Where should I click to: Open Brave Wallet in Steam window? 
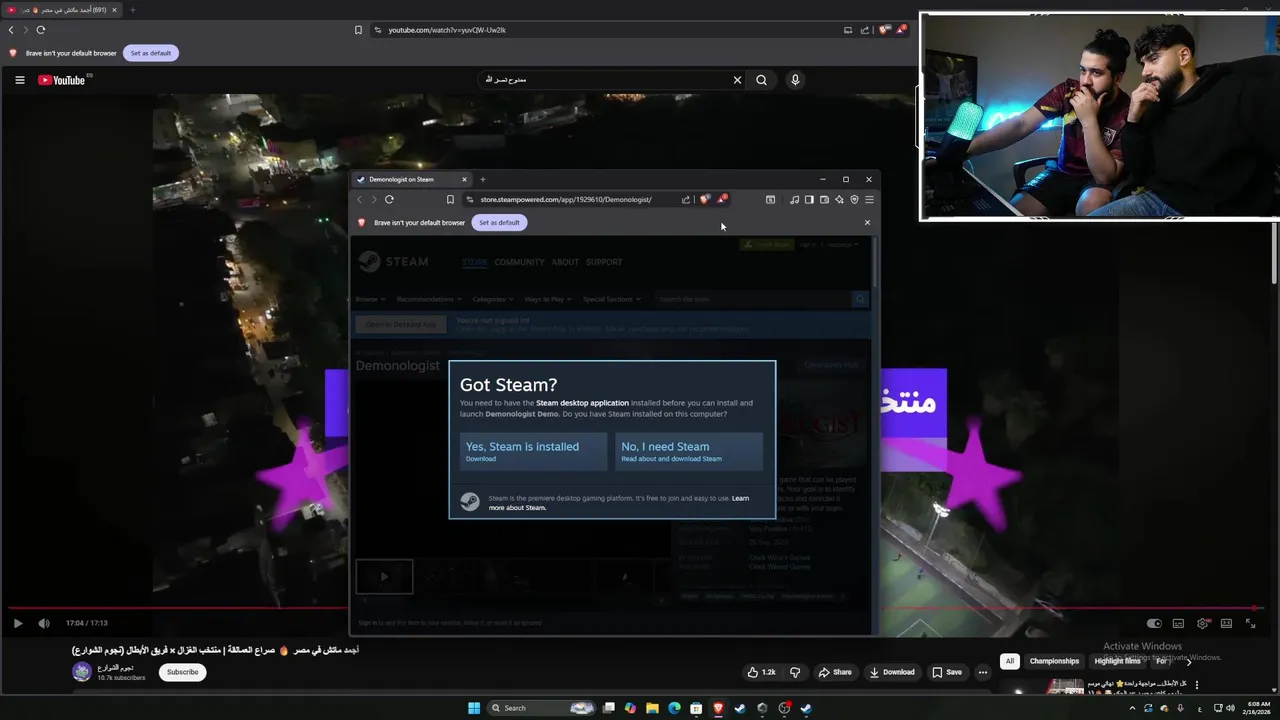(x=824, y=199)
